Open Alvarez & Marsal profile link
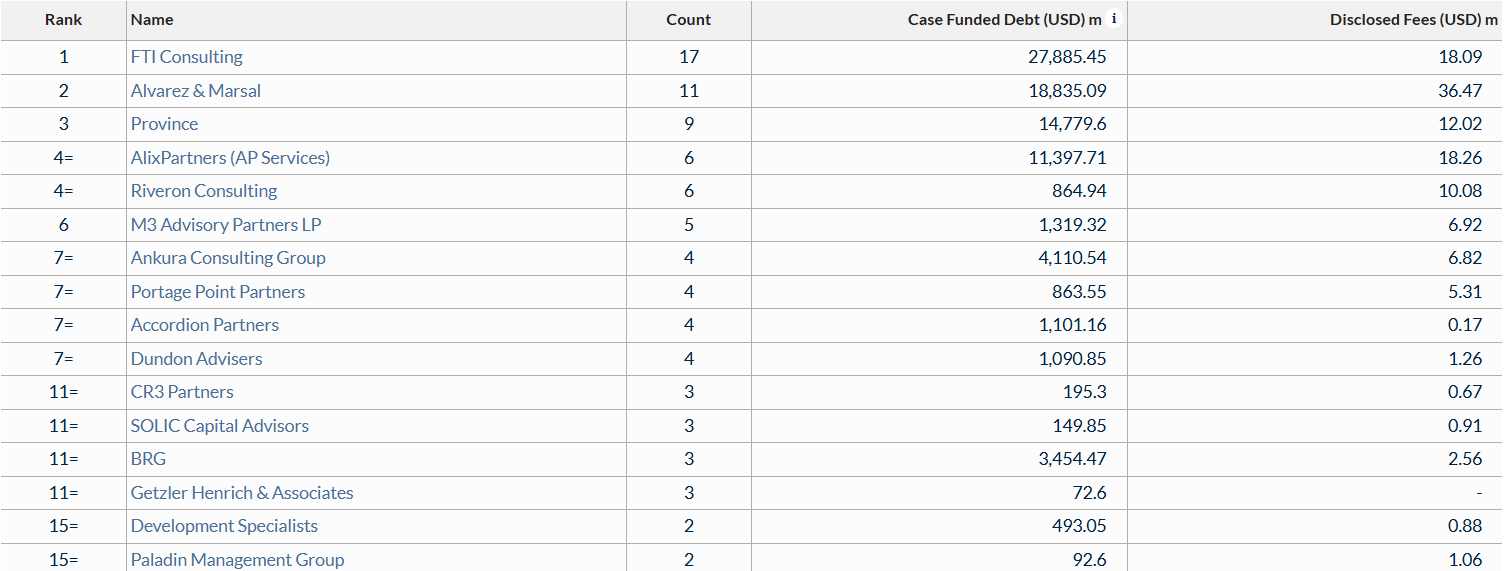The image size is (1506, 571). (x=196, y=91)
